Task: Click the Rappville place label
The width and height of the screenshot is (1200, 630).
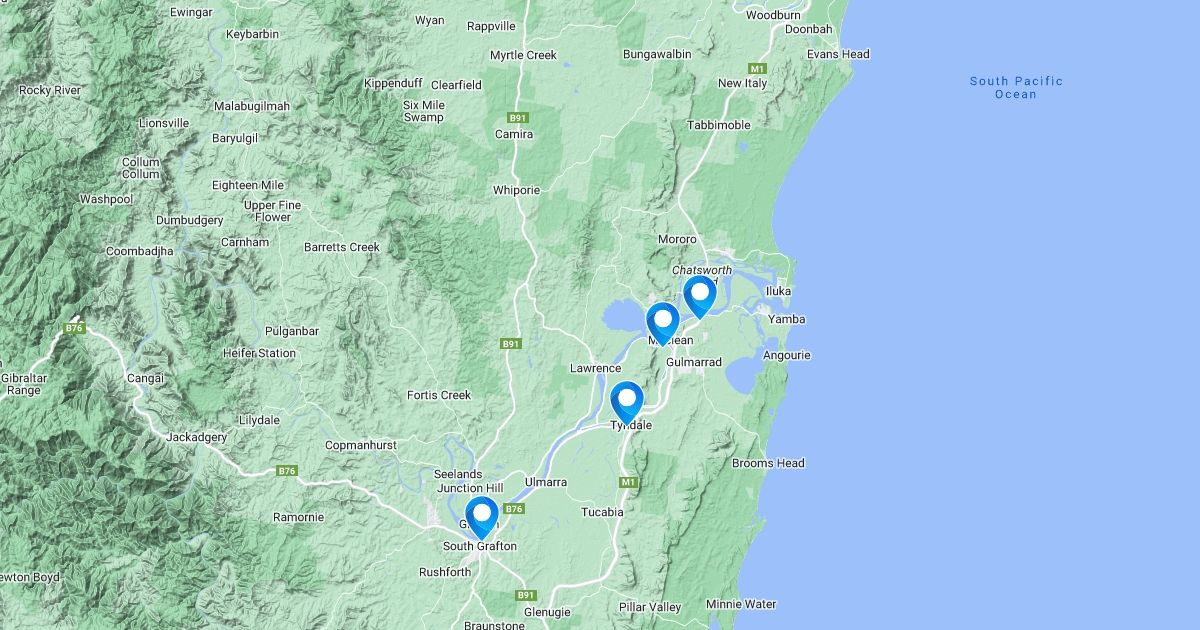Action: pyautogui.click(x=491, y=26)
